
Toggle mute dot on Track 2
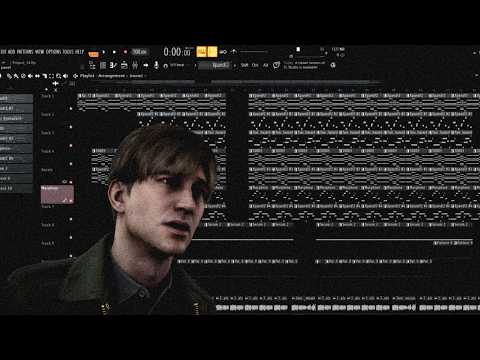(71, 127)
